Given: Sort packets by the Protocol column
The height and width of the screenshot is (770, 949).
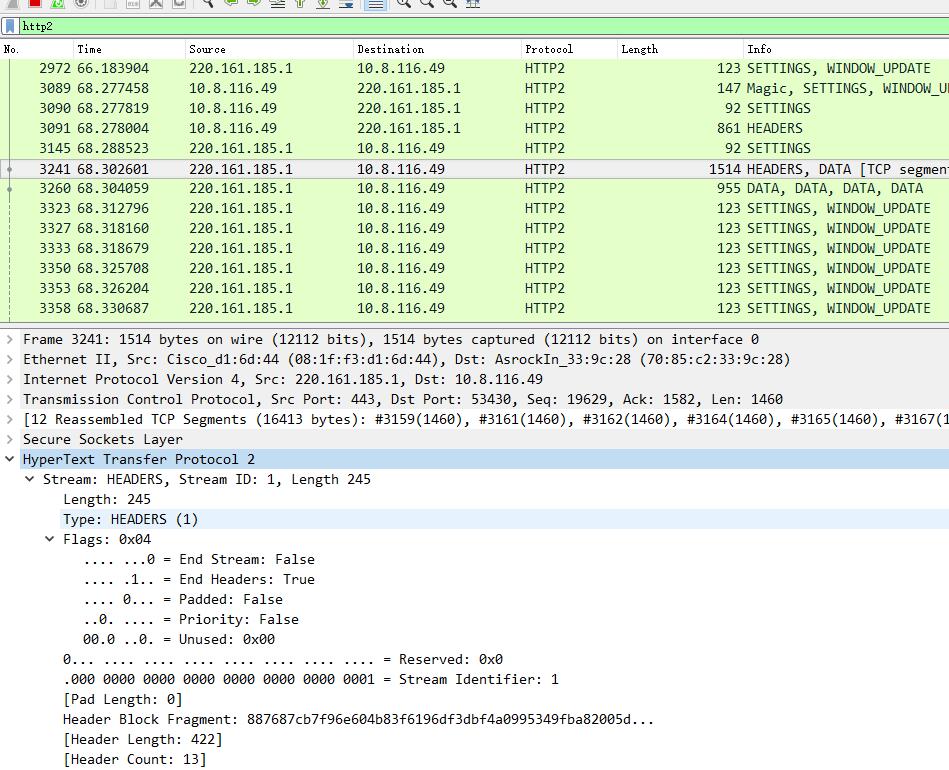Looking at the screenshot, I should 549,49.
